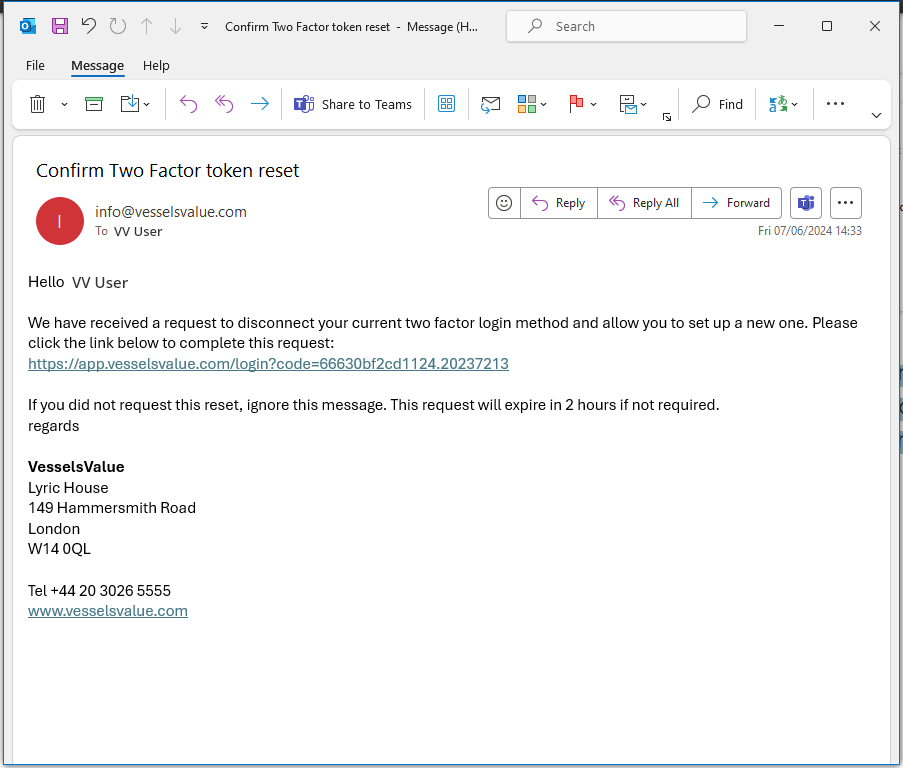This screenshot has height=768, width=903.
Task: Click the Save icon in title bar
Action: [x=60, y=26]
